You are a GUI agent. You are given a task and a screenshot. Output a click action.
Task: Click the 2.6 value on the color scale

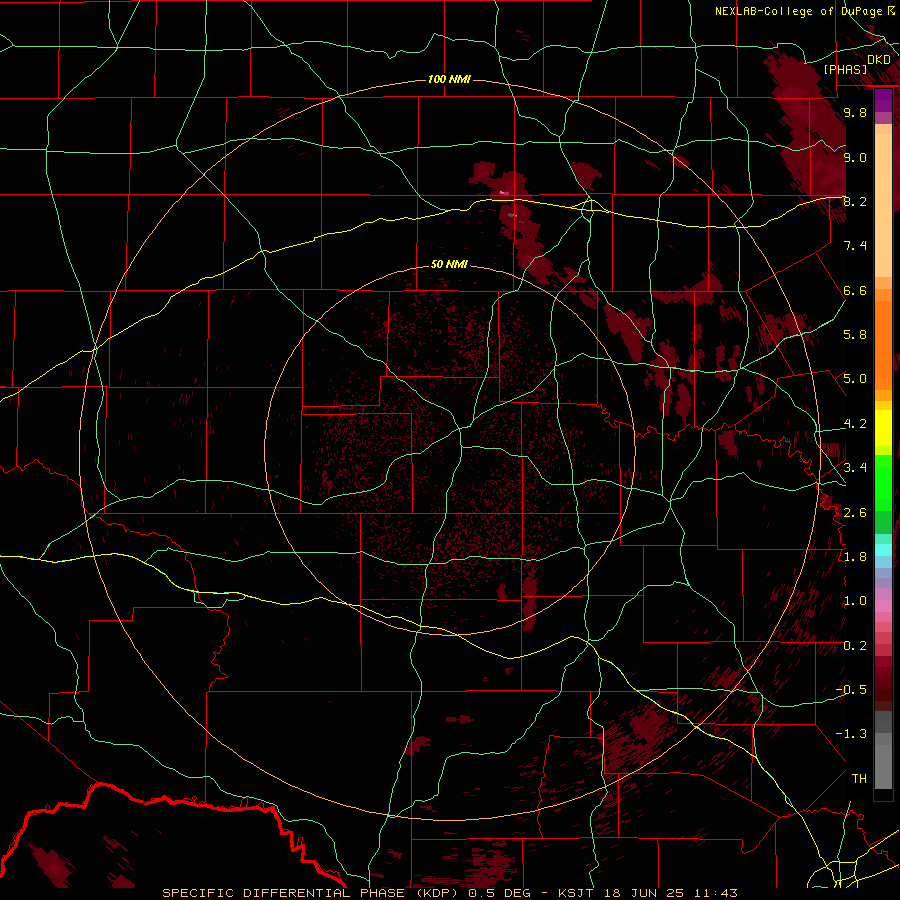click(x=855, y=512)
